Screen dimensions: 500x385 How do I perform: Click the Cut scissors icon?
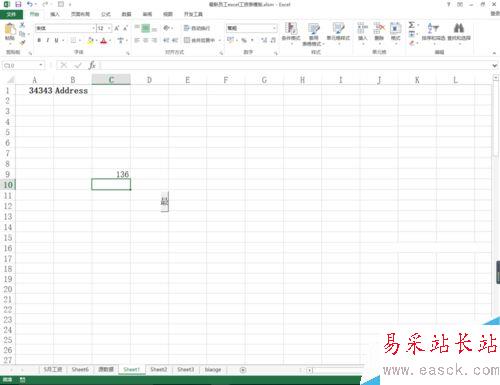click(22, 25)
